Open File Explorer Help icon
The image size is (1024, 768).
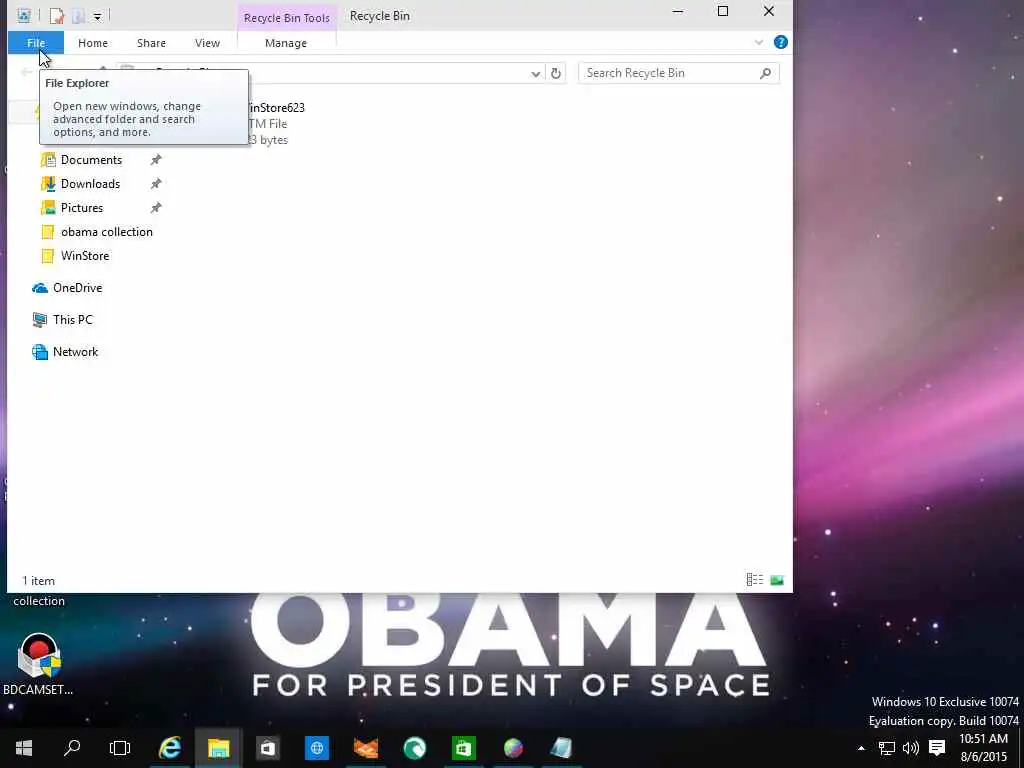click(780, 42)
